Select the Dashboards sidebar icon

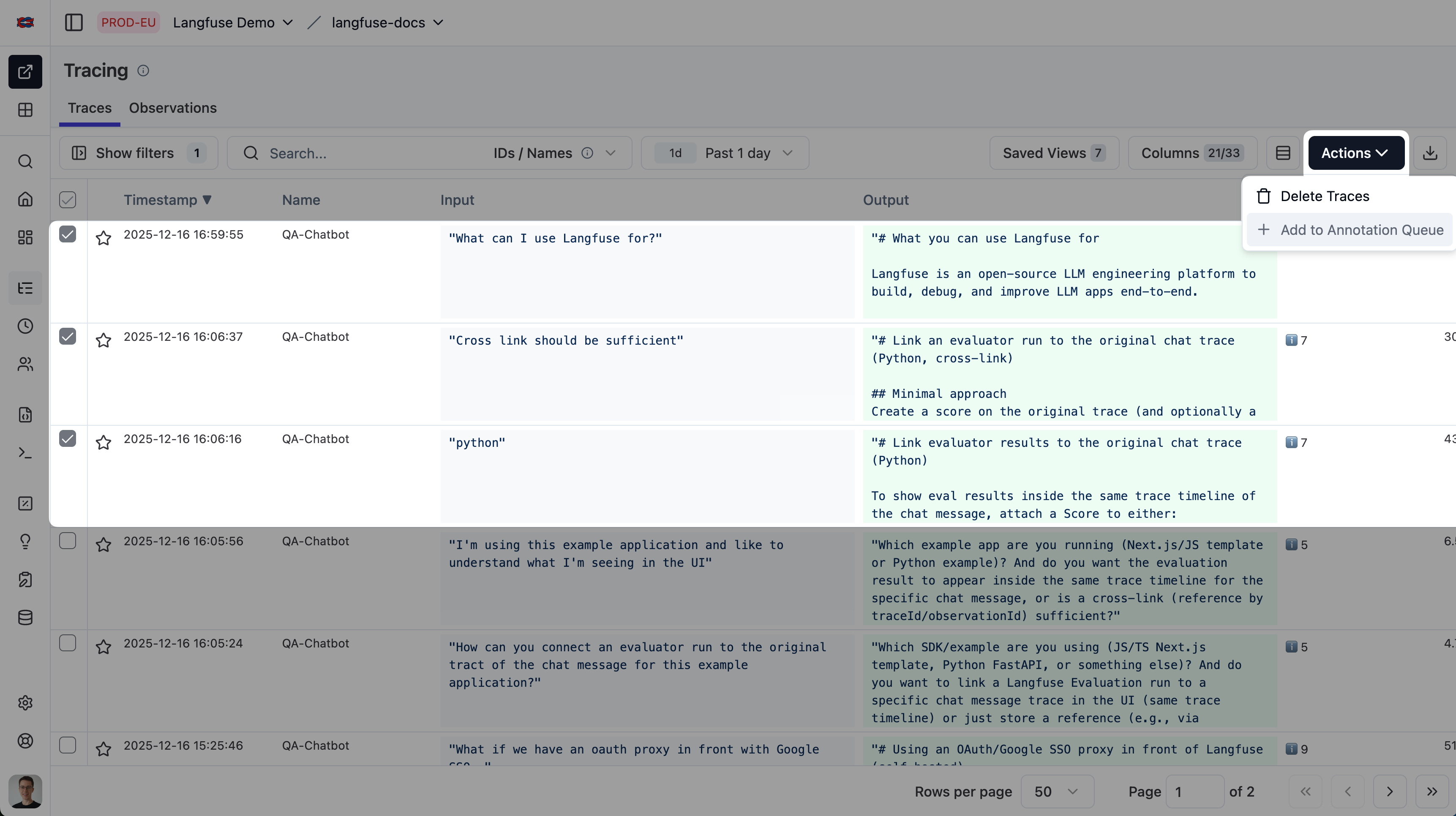point(25,237)
